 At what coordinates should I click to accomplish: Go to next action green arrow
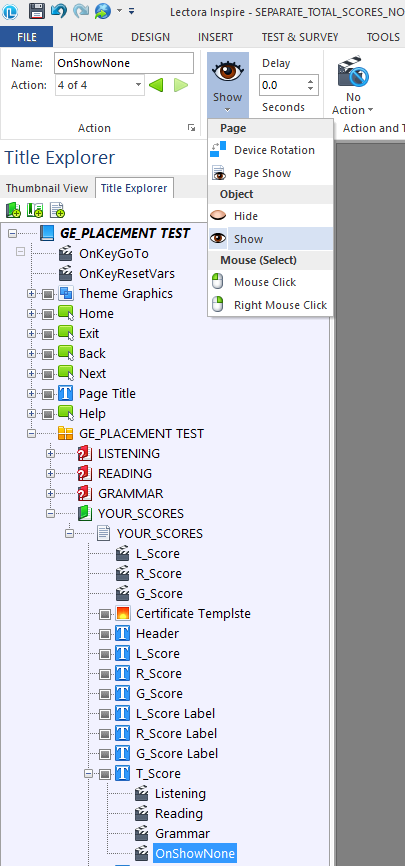181,85
